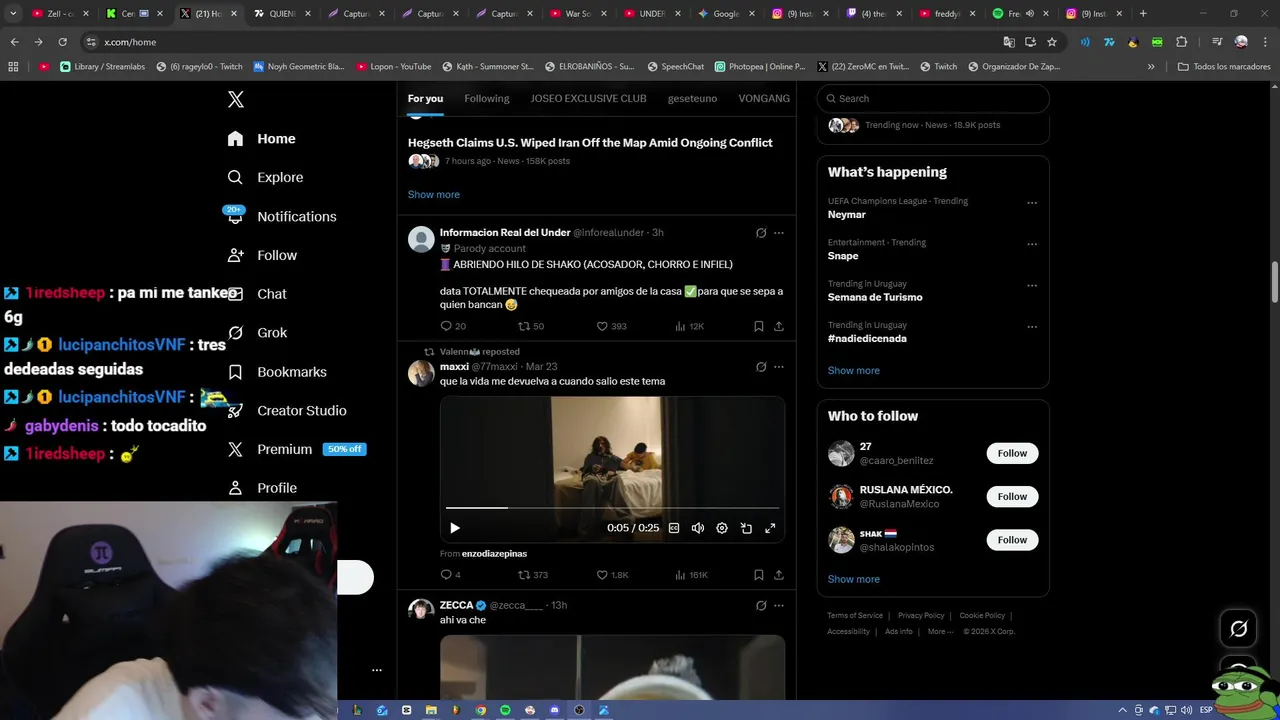Open Creator Studio from sidebar
The width and height of the screenshot is (1280, 720).
pyautogui.click(x=286, y=411)
